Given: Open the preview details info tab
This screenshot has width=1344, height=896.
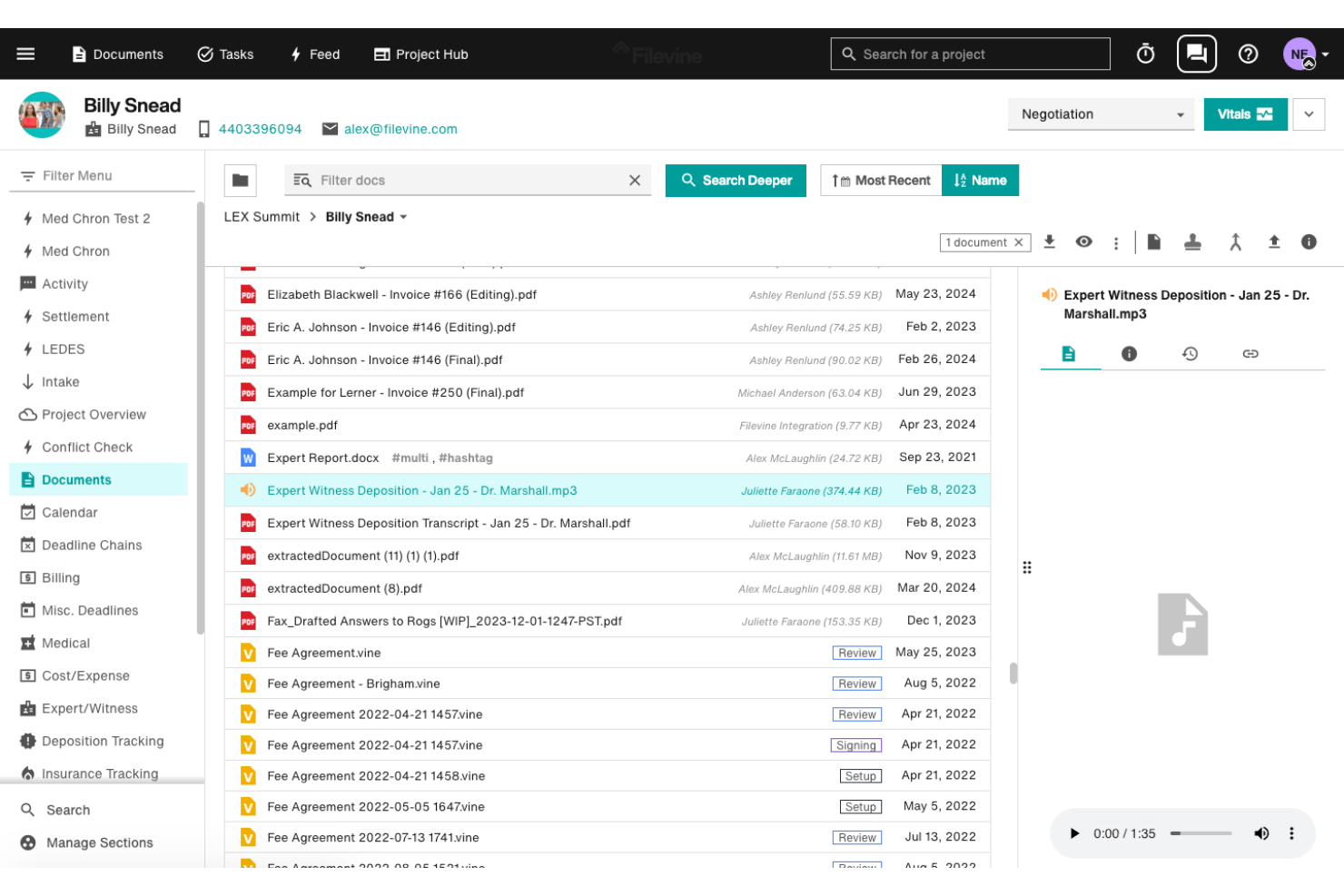Looking at the screenshot, I should (1129, 354).
